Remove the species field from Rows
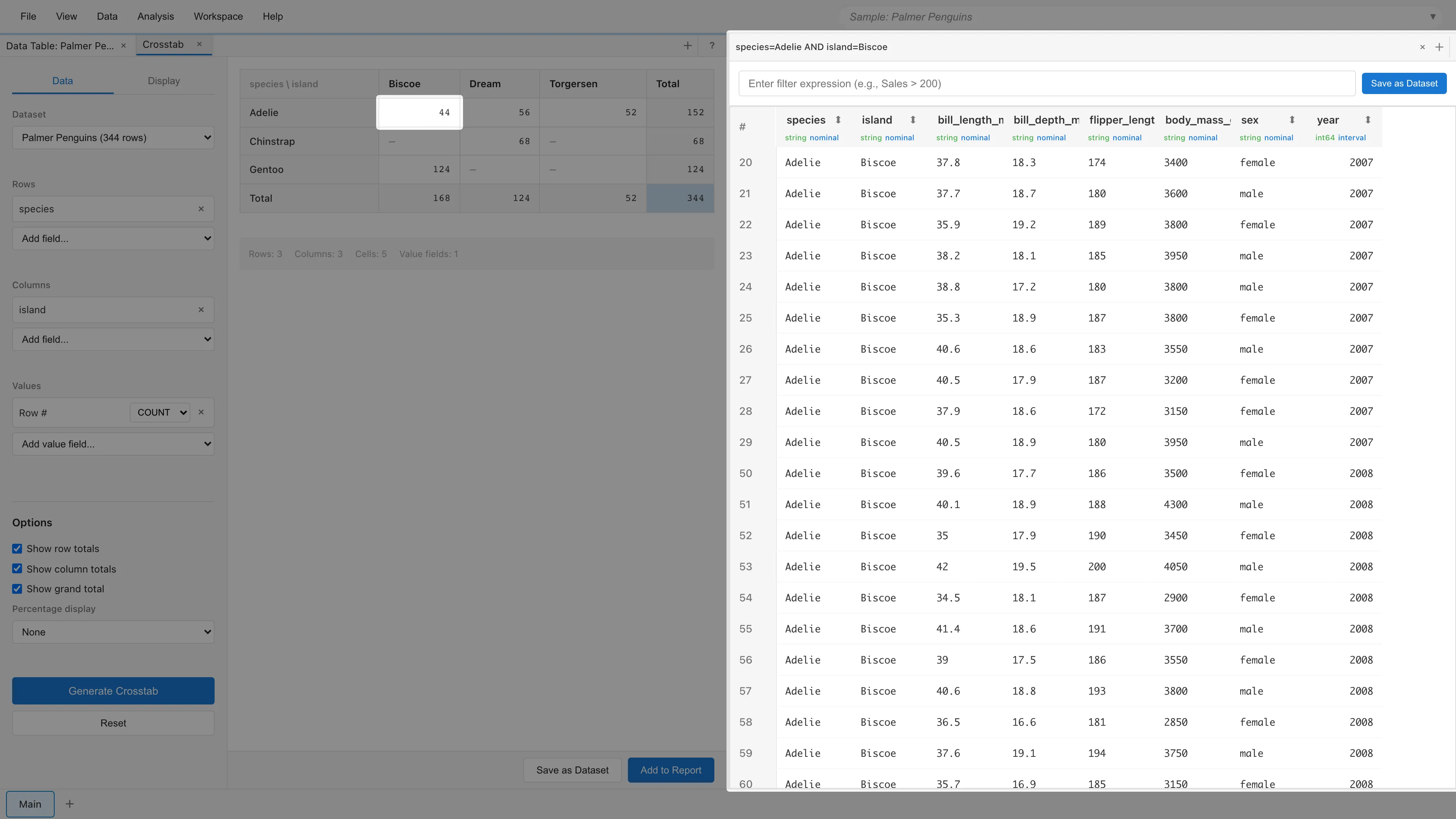This screenshot has width=1456, height=819. [x=201, y=209]
